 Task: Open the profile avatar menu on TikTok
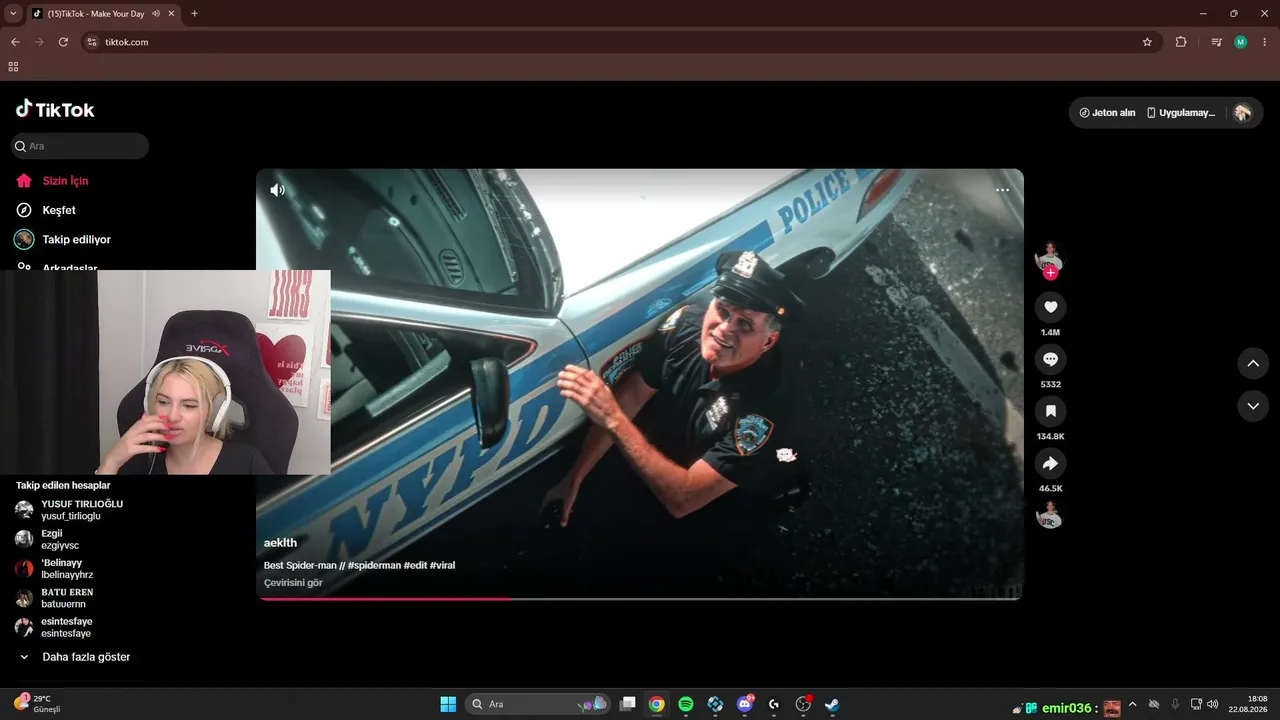click(x=1242, y=113)
